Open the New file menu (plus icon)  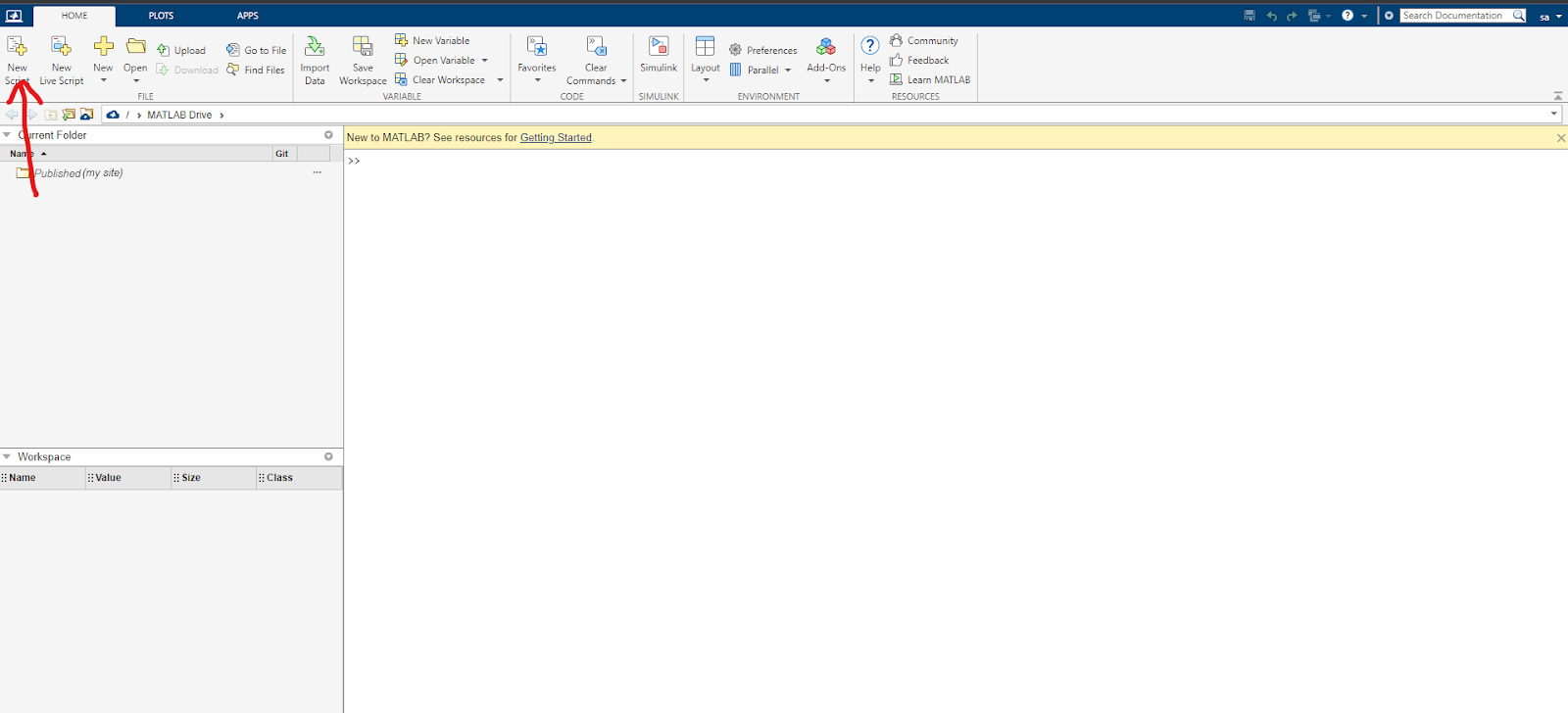(103, 61)
